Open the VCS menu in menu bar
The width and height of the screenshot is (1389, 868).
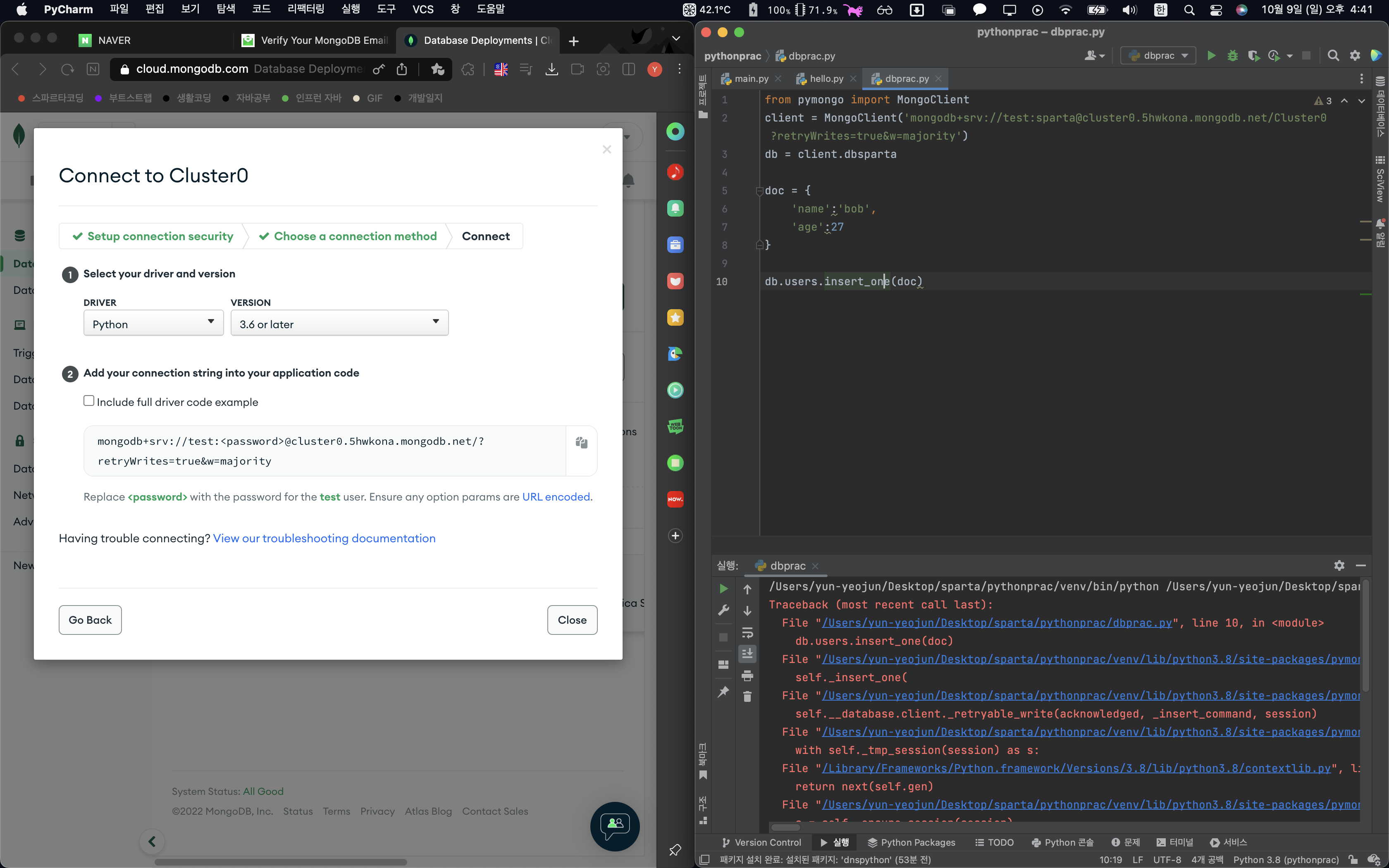423,10
